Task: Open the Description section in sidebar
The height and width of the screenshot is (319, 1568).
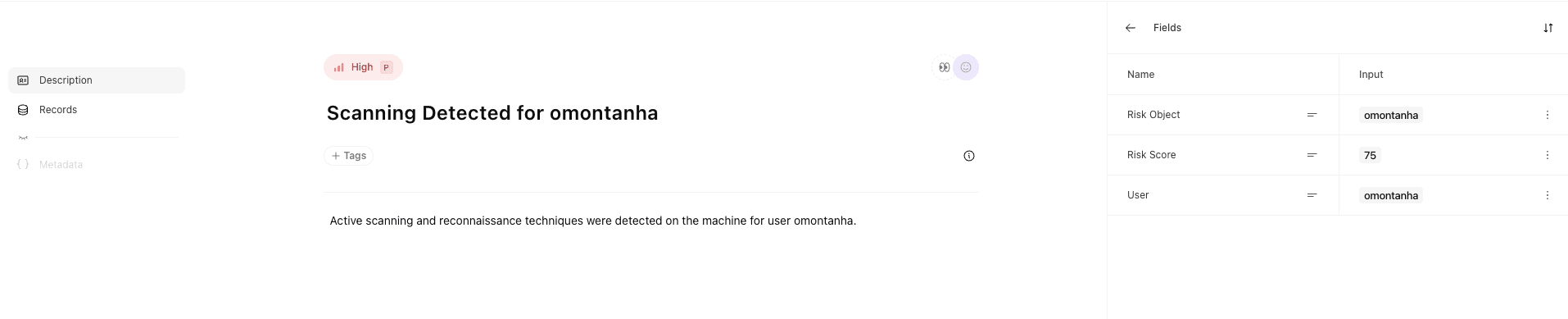Action: (97, 80)
